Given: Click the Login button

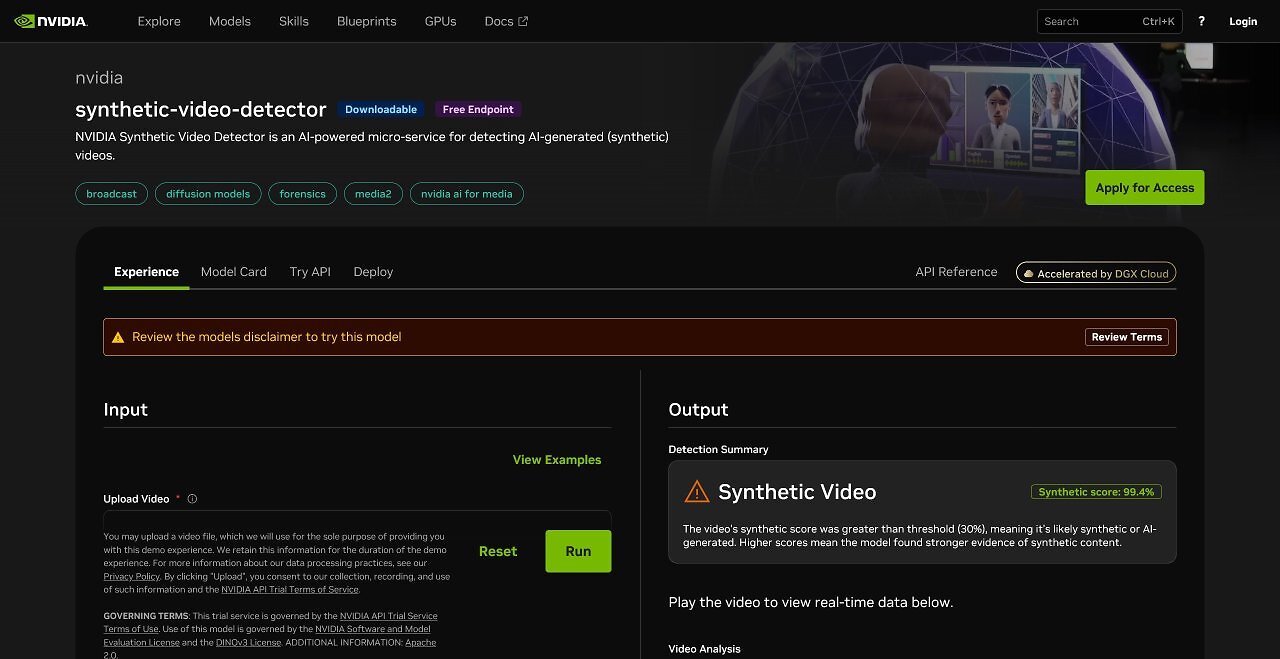Looking at the screenshot, I should click(x=1243, y=21).
